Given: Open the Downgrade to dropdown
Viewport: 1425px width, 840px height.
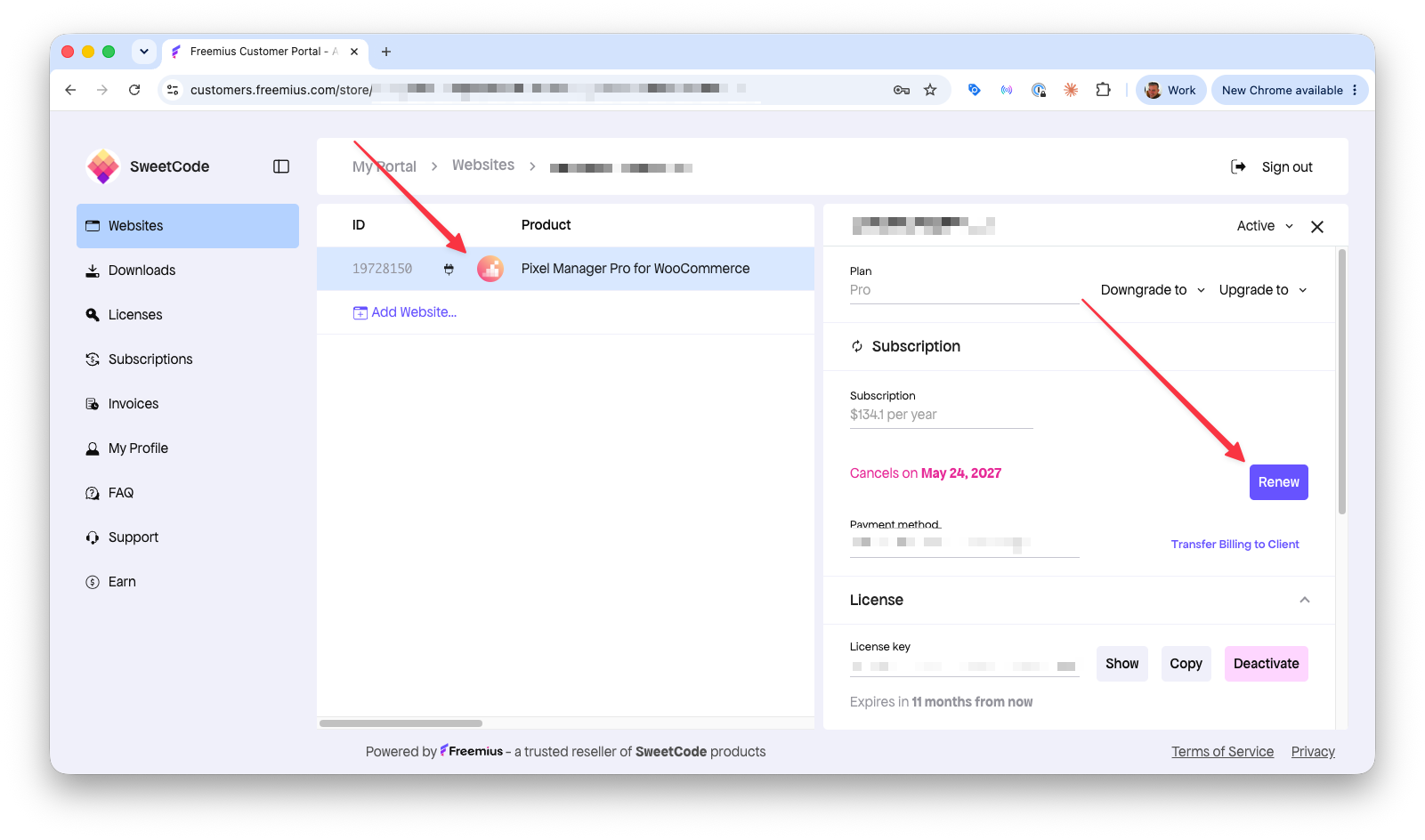Looking at the screenshot, I should click(x=1153, y=290).
